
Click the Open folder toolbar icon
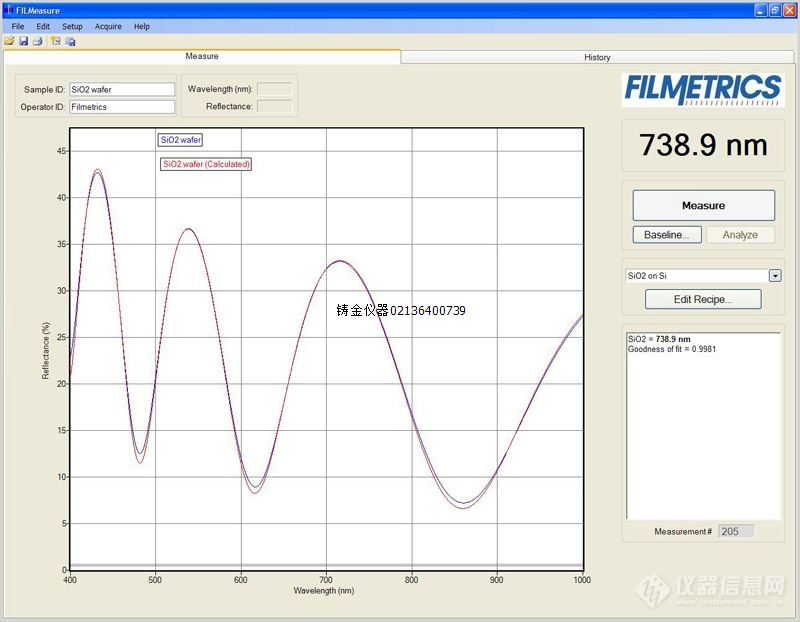9,41
